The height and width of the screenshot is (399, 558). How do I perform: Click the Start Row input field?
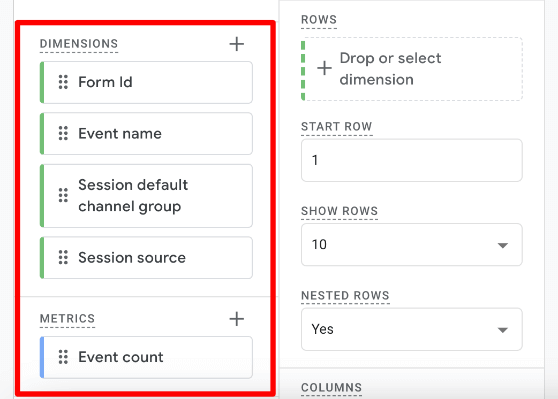click(x=412, y=160)
